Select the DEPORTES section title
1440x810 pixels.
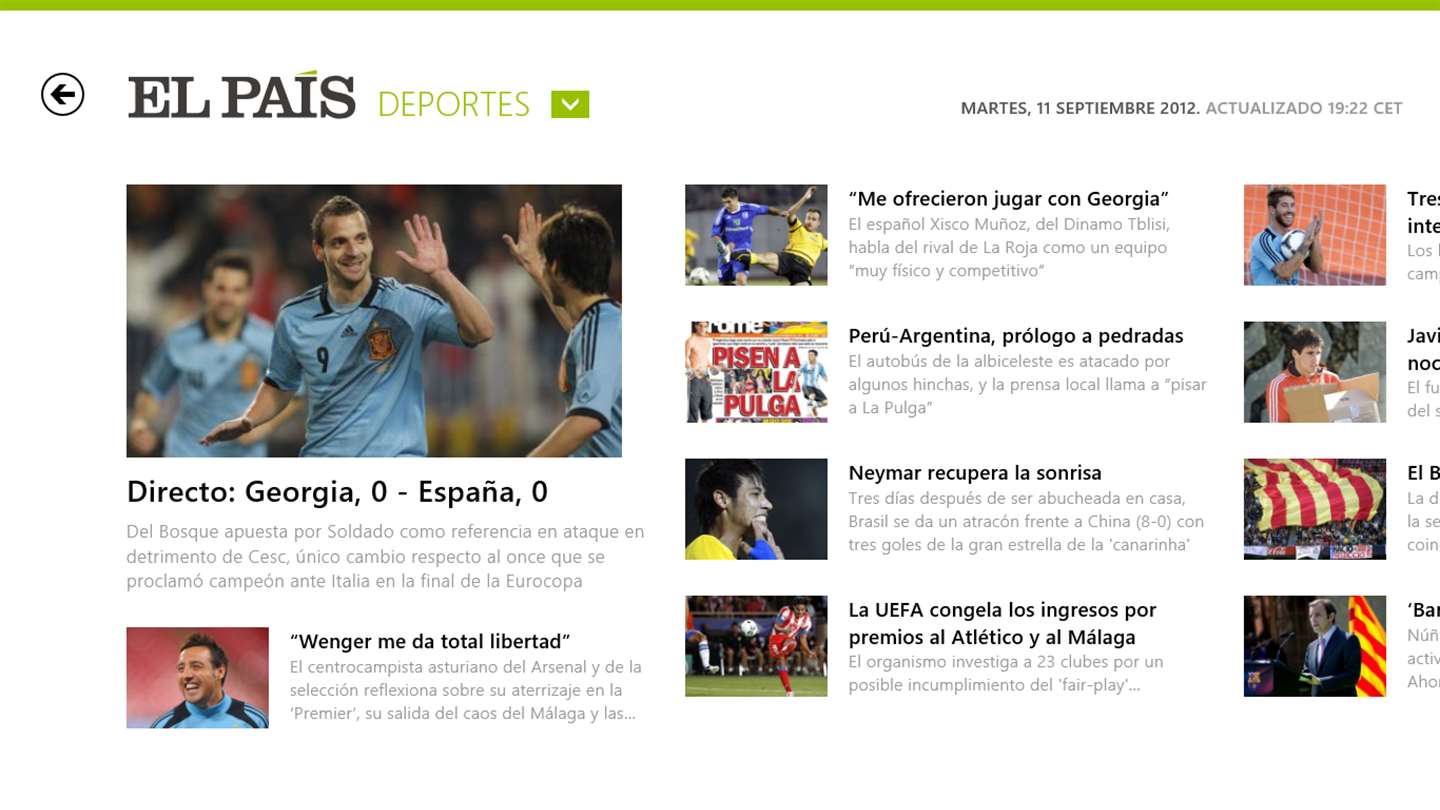tap(454, 104)
